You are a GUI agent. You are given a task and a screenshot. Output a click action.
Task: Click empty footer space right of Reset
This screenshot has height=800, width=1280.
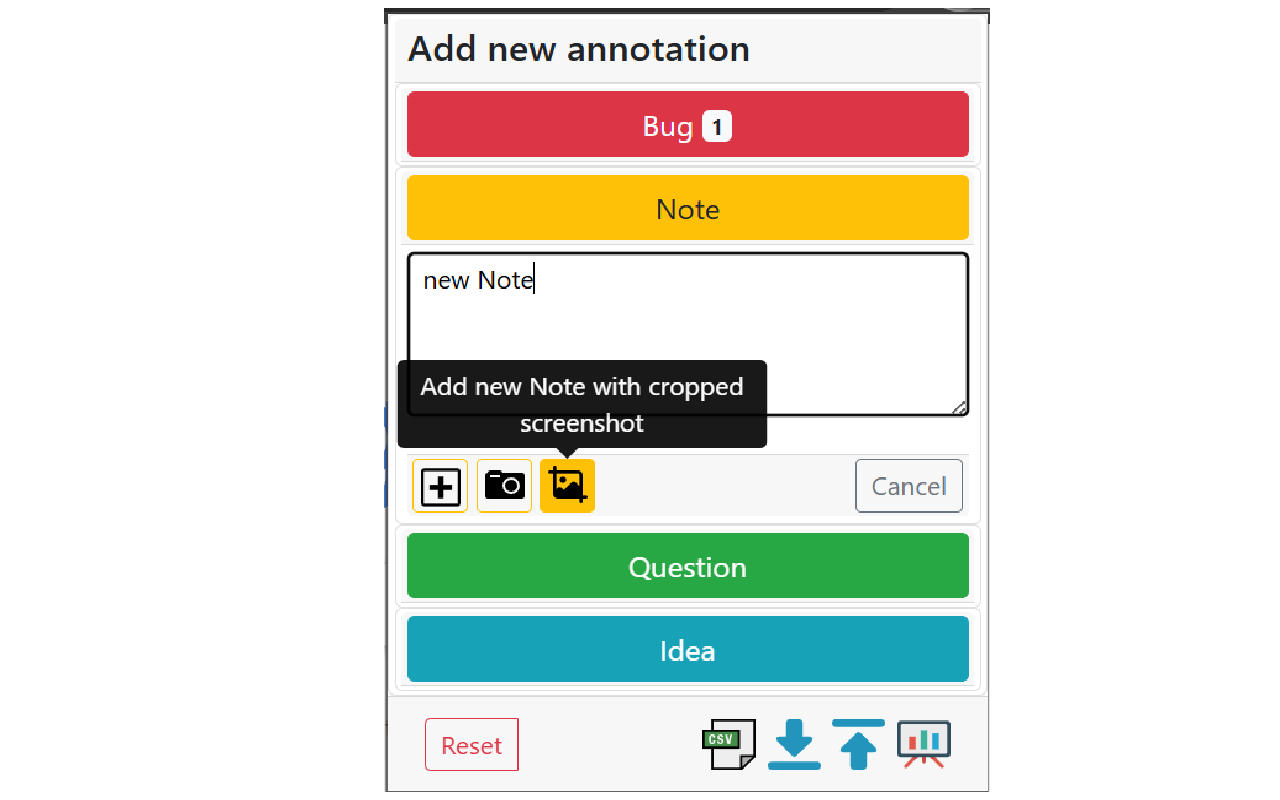click(x=610, y=745)
